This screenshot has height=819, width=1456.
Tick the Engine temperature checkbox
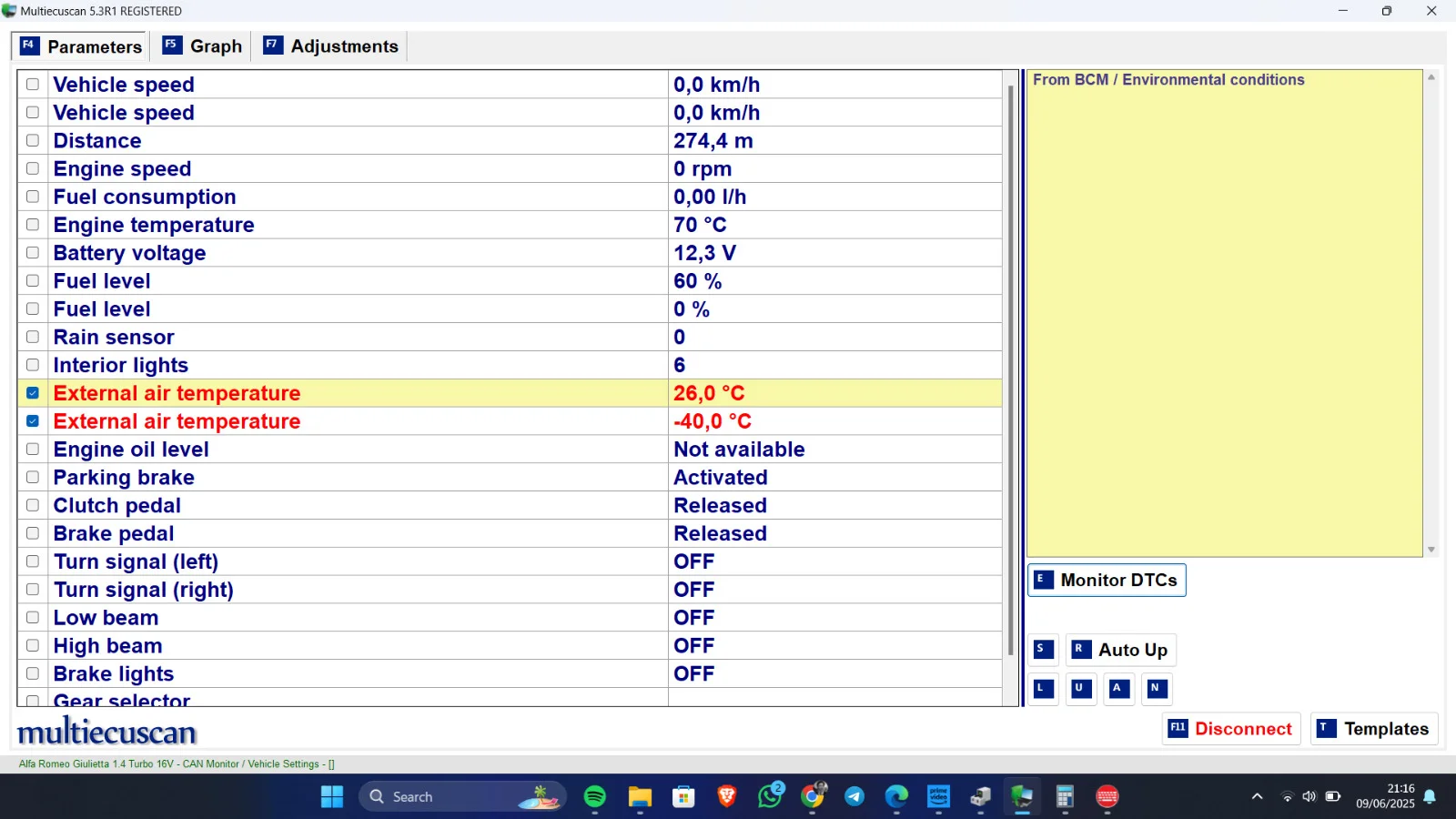click(x=33, y=225)
